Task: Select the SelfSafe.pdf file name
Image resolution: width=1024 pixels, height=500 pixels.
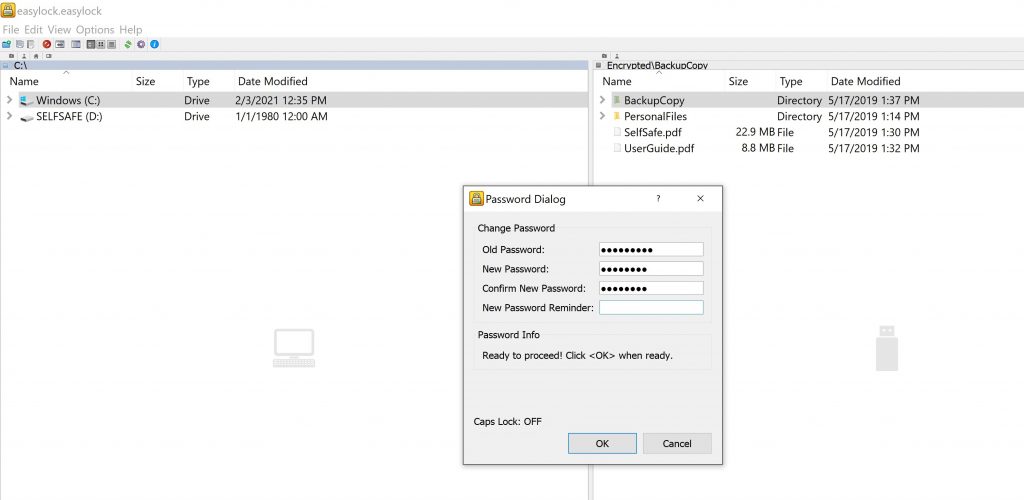Action: 654,133
